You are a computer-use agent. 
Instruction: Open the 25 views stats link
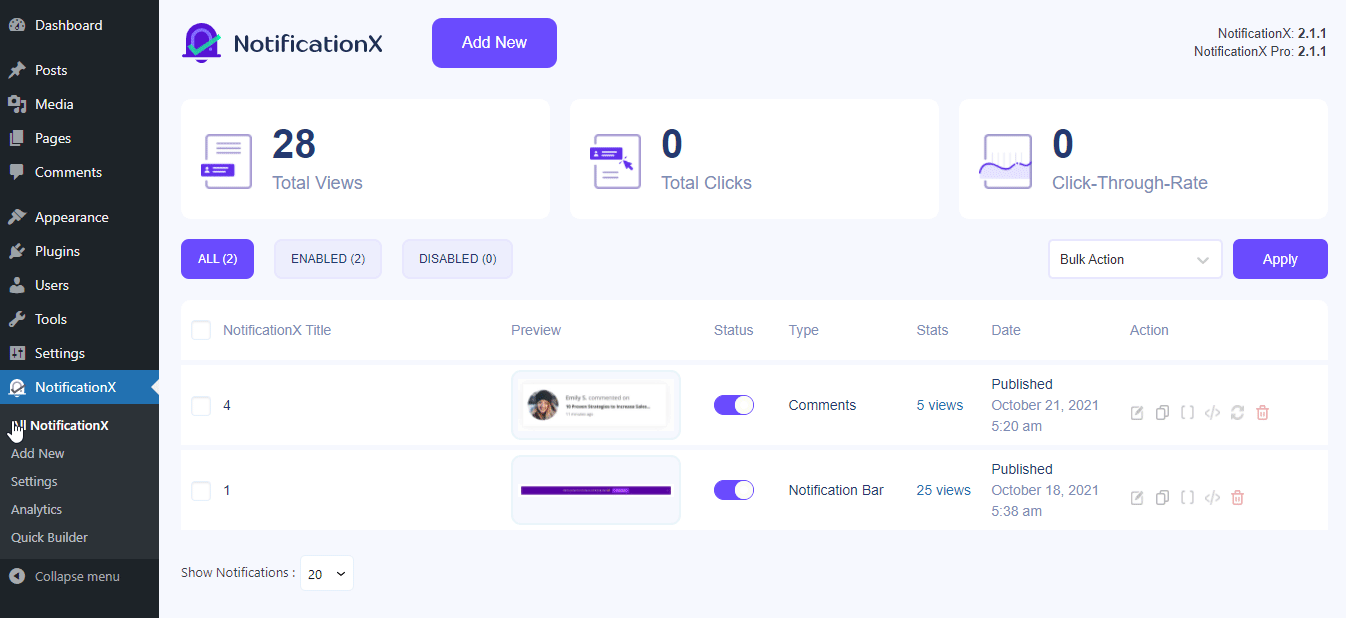click(x=944, y=490)
